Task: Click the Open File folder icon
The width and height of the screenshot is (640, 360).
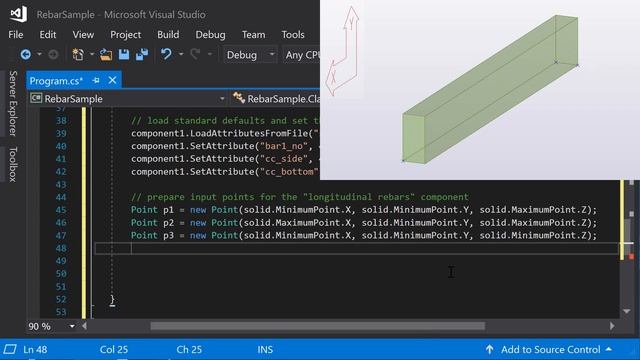Action: (x=106, y=55)
